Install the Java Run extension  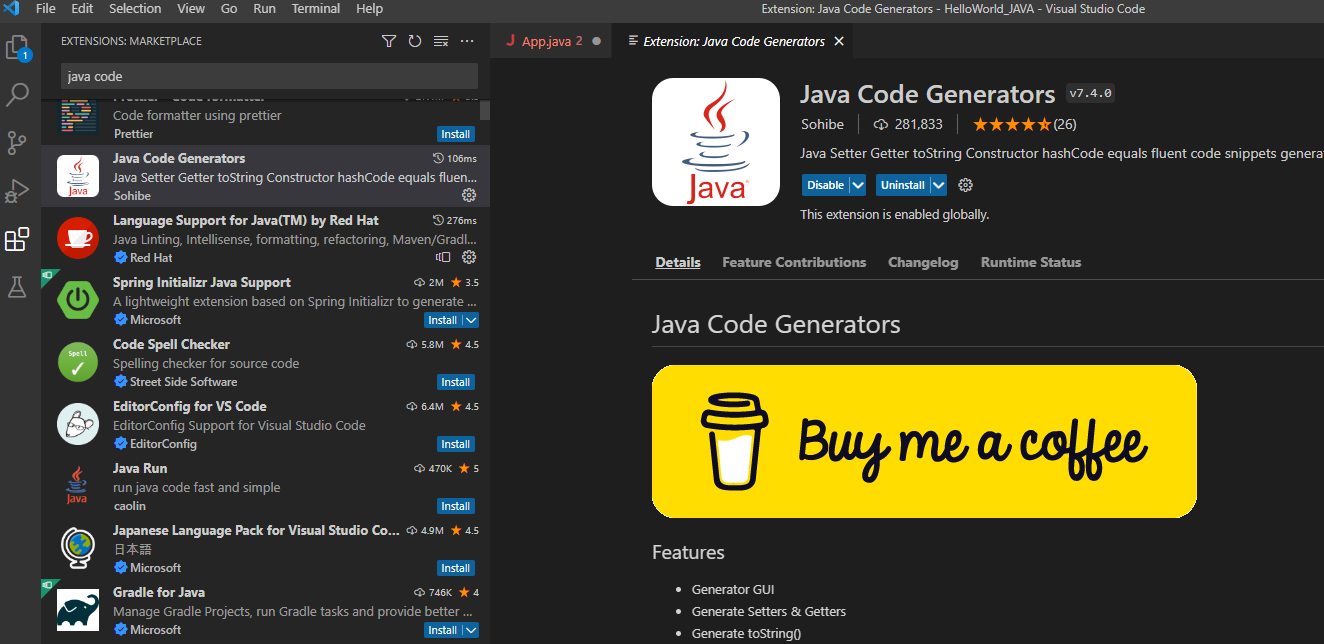point(456,506)
